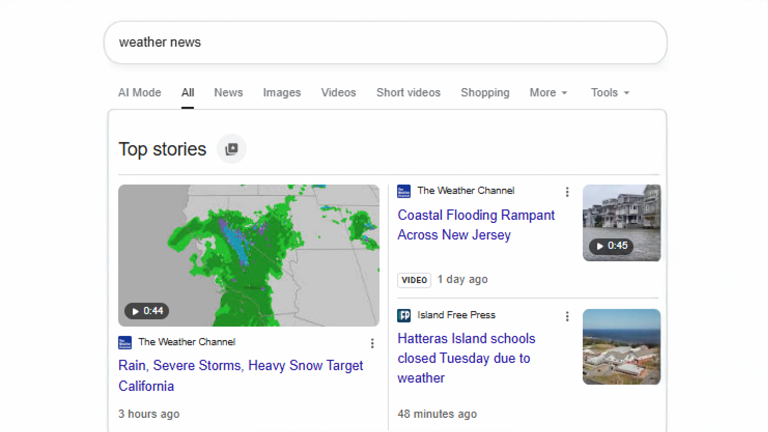768x432 pixels.
Task: Open the aerial school building thumbnail
Action: [622, 347]
